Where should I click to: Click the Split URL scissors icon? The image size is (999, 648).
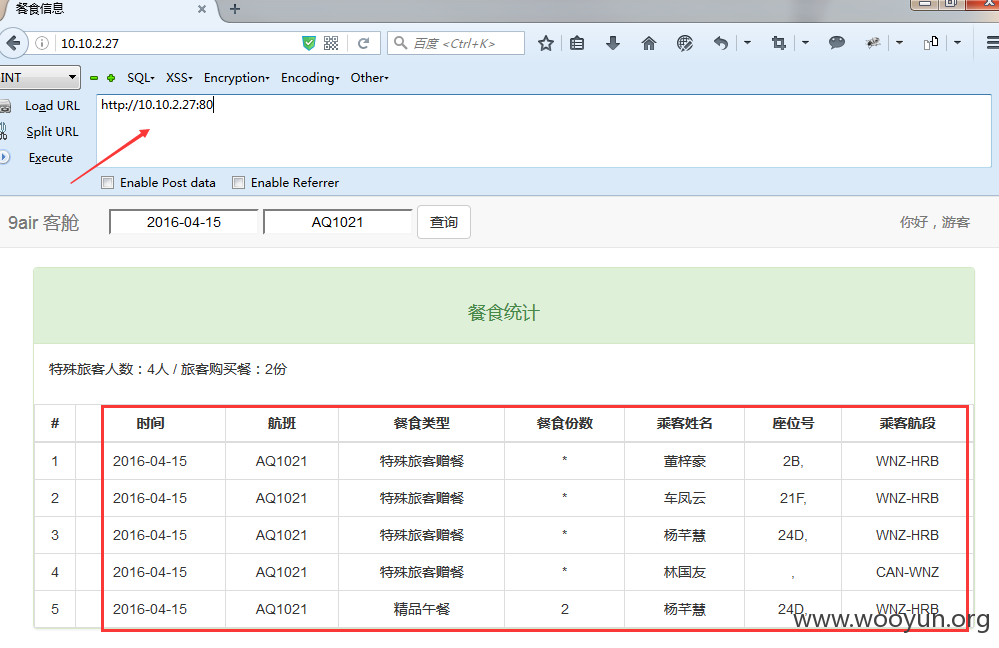coord(4,131)
